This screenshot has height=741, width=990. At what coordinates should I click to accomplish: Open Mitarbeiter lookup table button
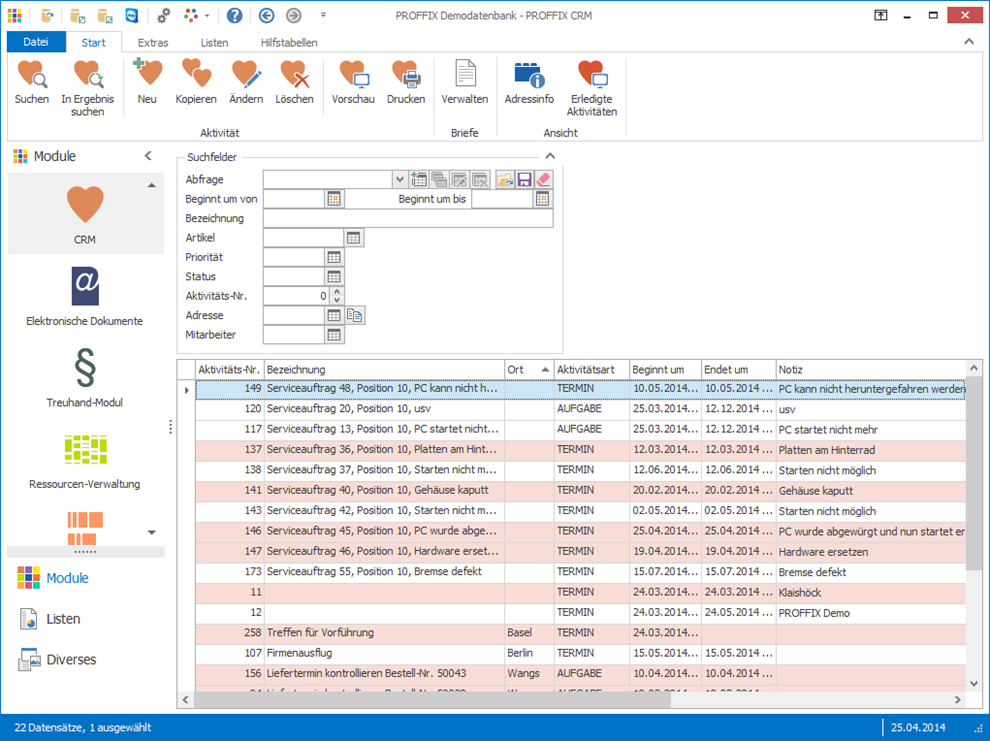pyautogui.click(x=334, y=335)
